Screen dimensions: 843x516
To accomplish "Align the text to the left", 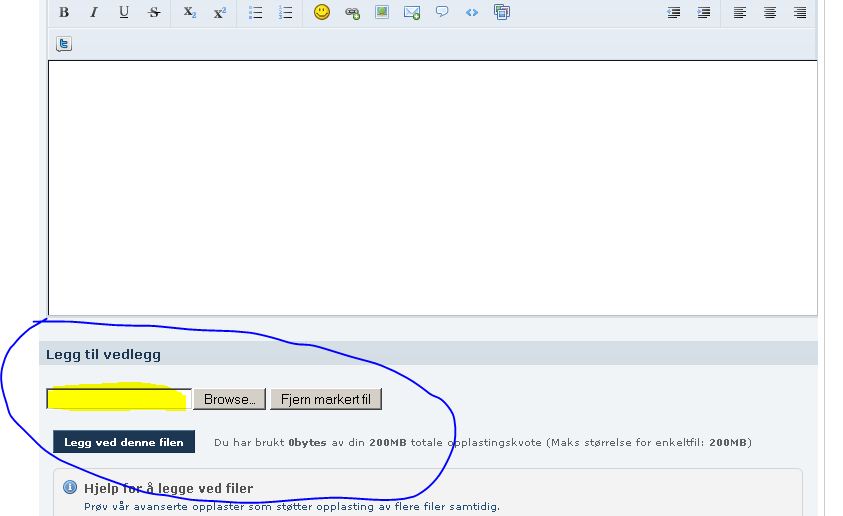I will (740, 13).
